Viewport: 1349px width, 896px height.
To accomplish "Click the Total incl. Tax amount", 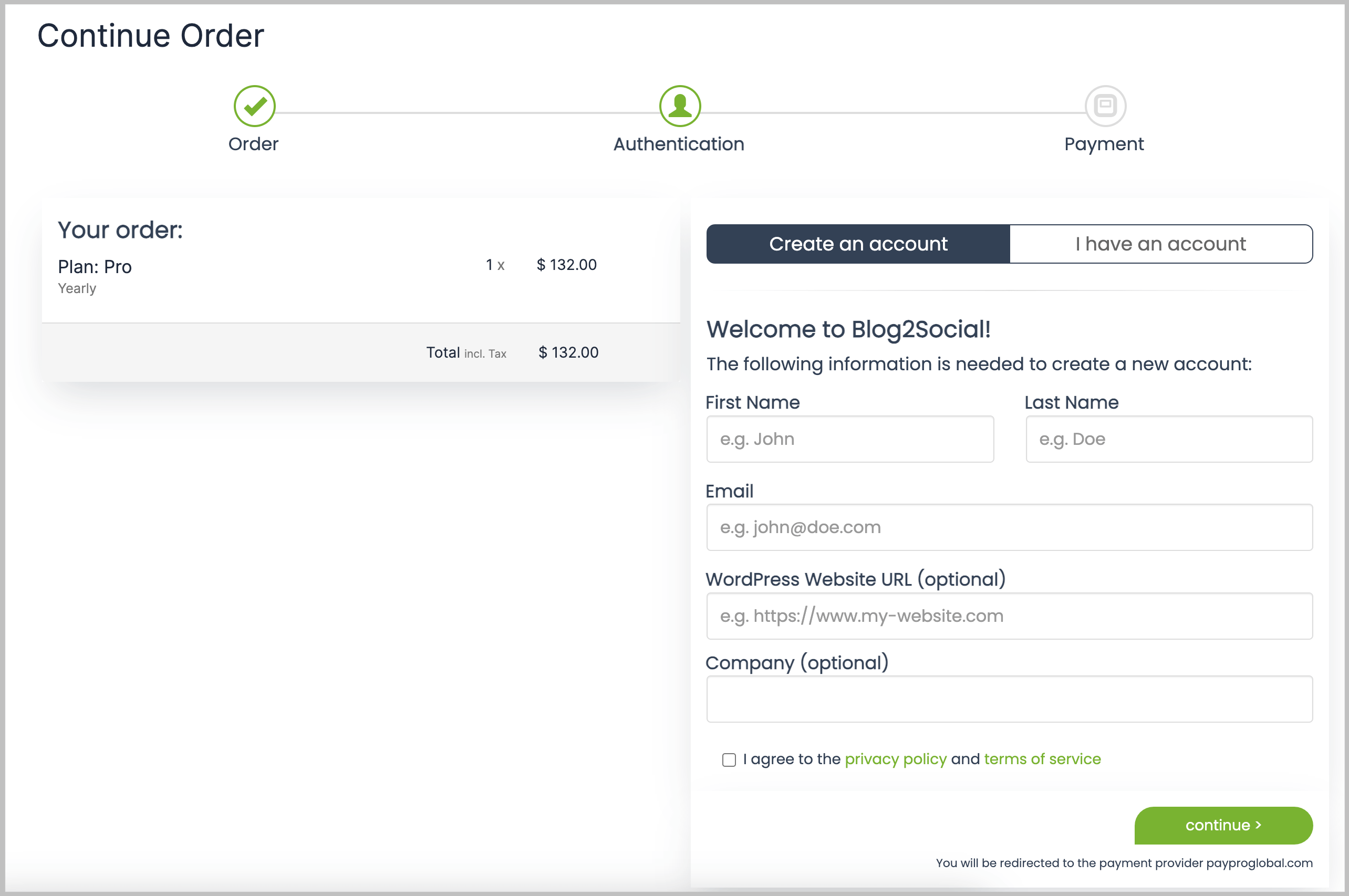I will pyautogui.click(x=568, y=352).
